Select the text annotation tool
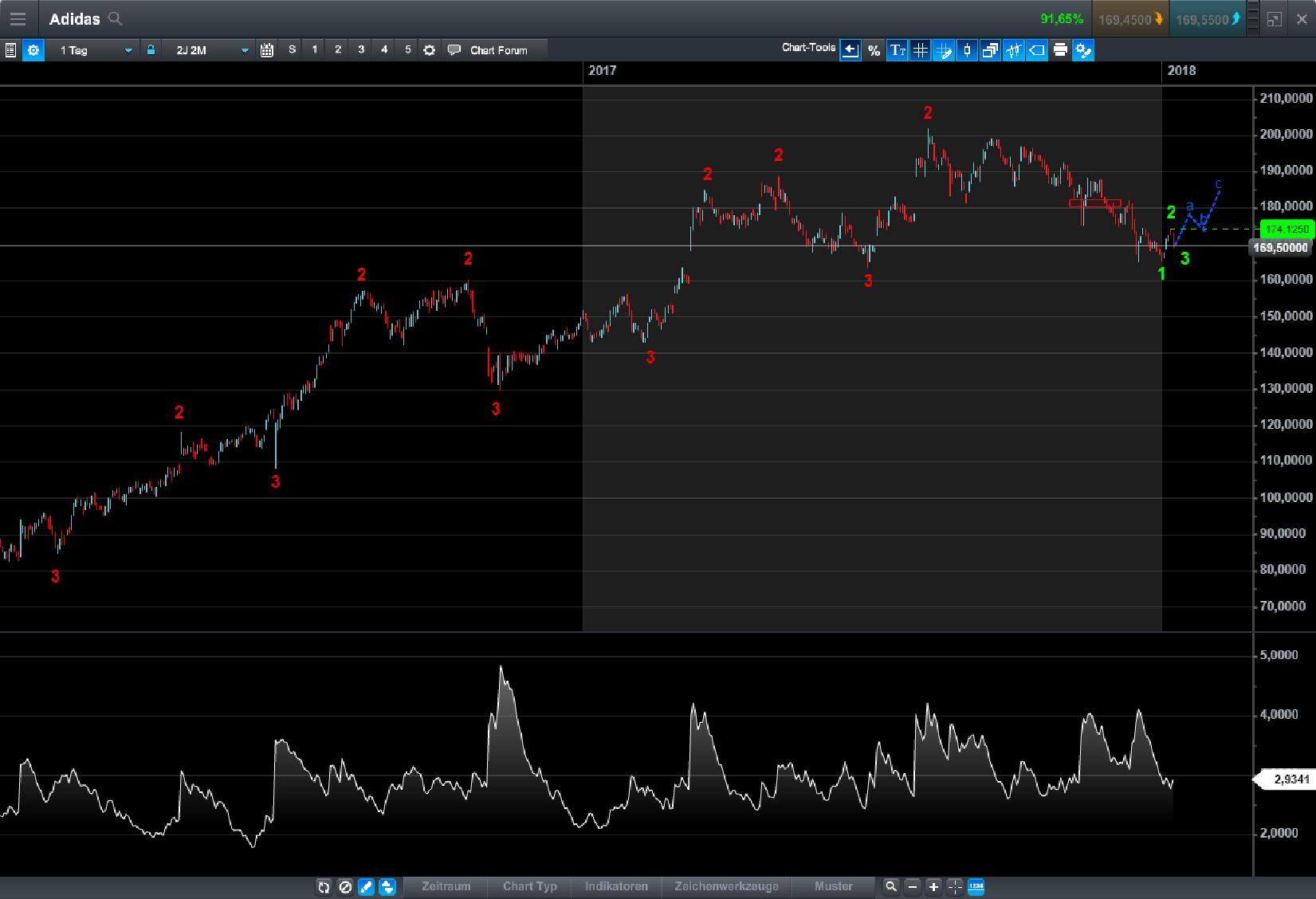Screen dimensions: 1316x899 (898, 49)
